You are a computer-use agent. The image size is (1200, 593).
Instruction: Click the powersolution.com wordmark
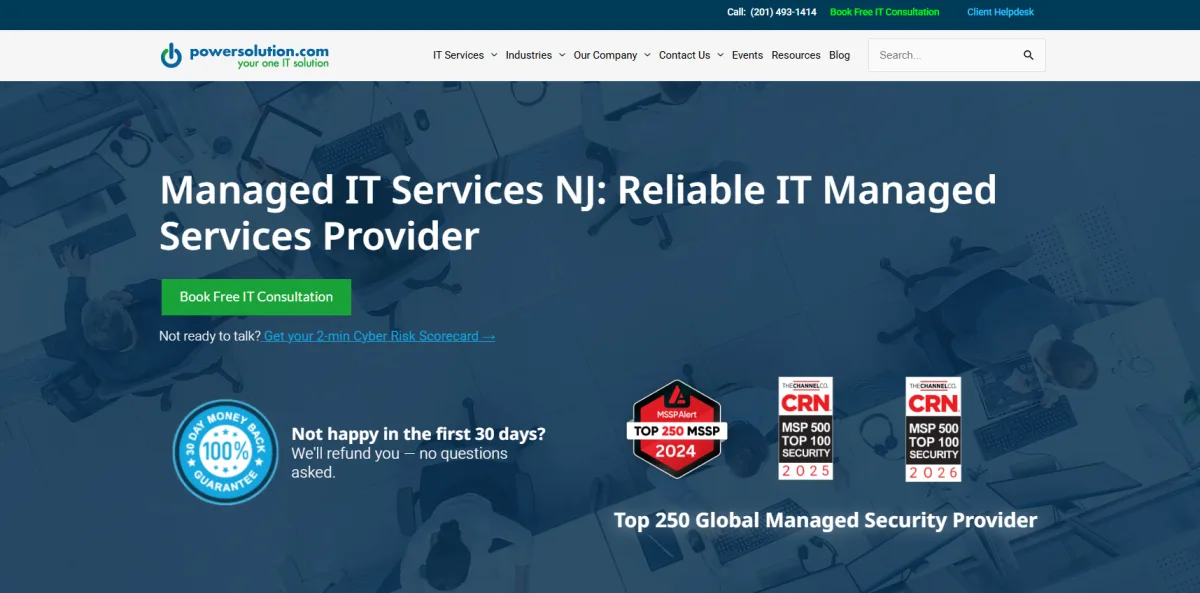(259, 50)
